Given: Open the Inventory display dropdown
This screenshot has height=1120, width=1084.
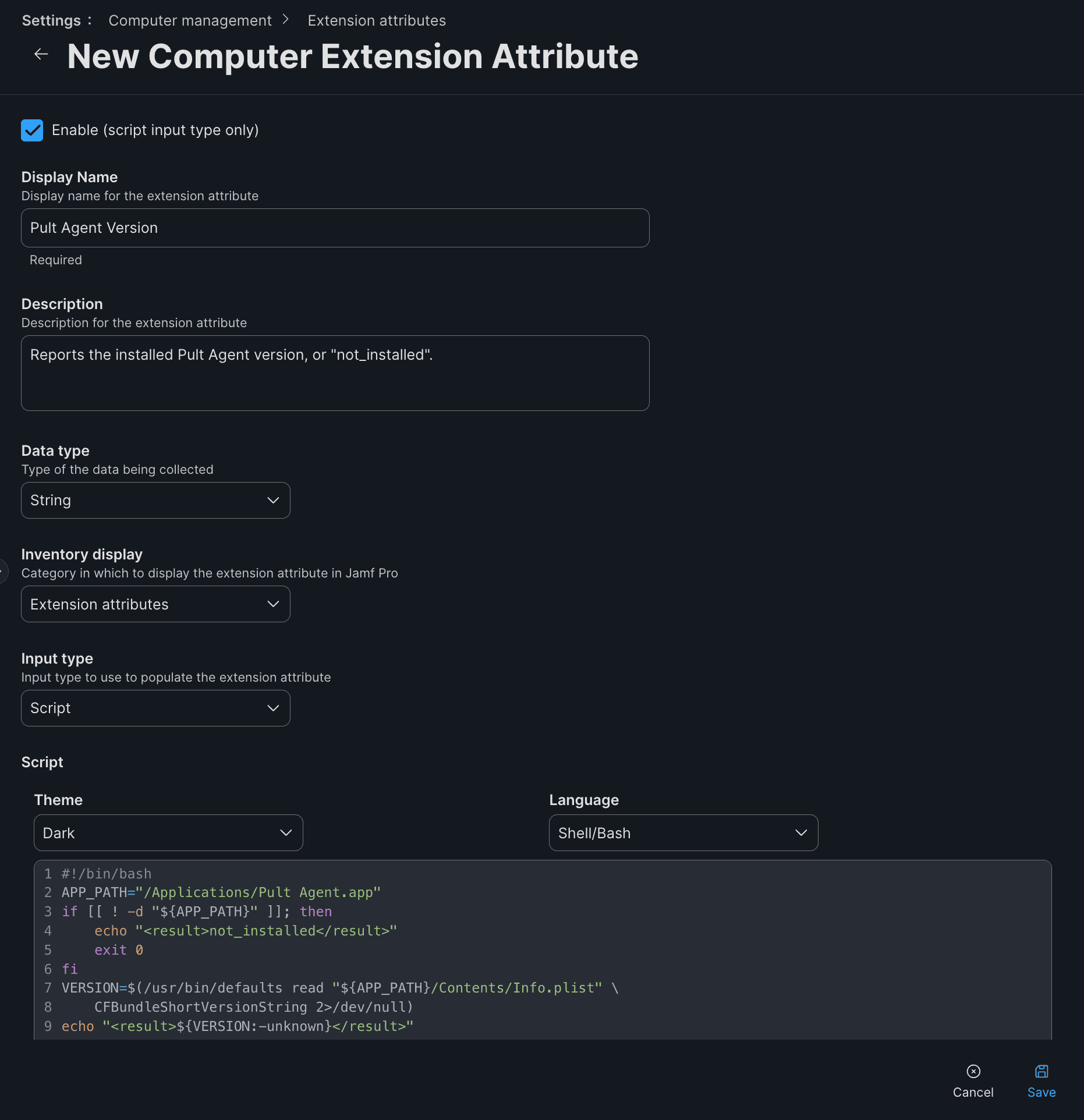Looking at the screenshot, I should click(155, 604).
